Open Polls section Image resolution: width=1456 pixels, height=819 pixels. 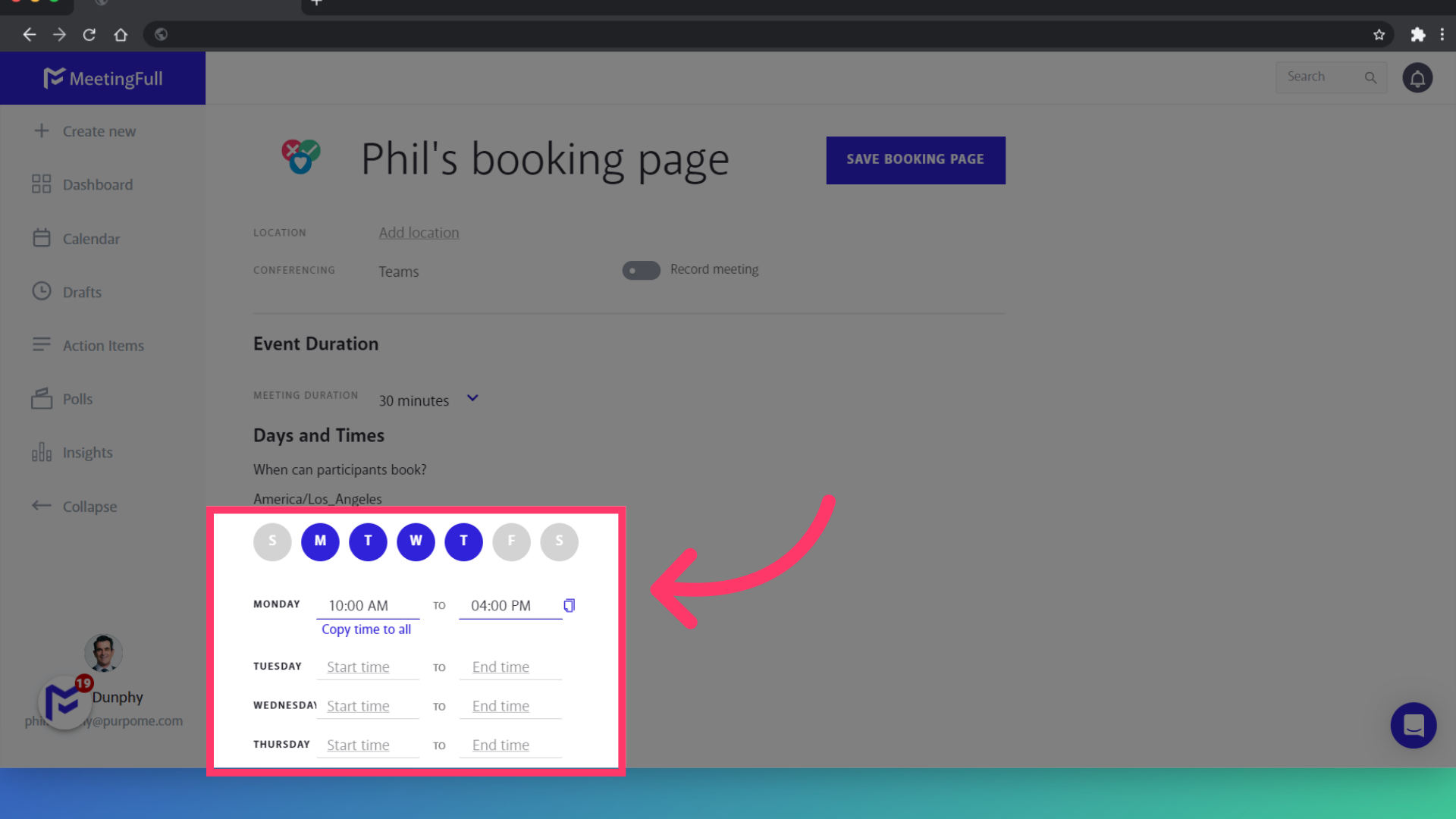coord(78,398)
